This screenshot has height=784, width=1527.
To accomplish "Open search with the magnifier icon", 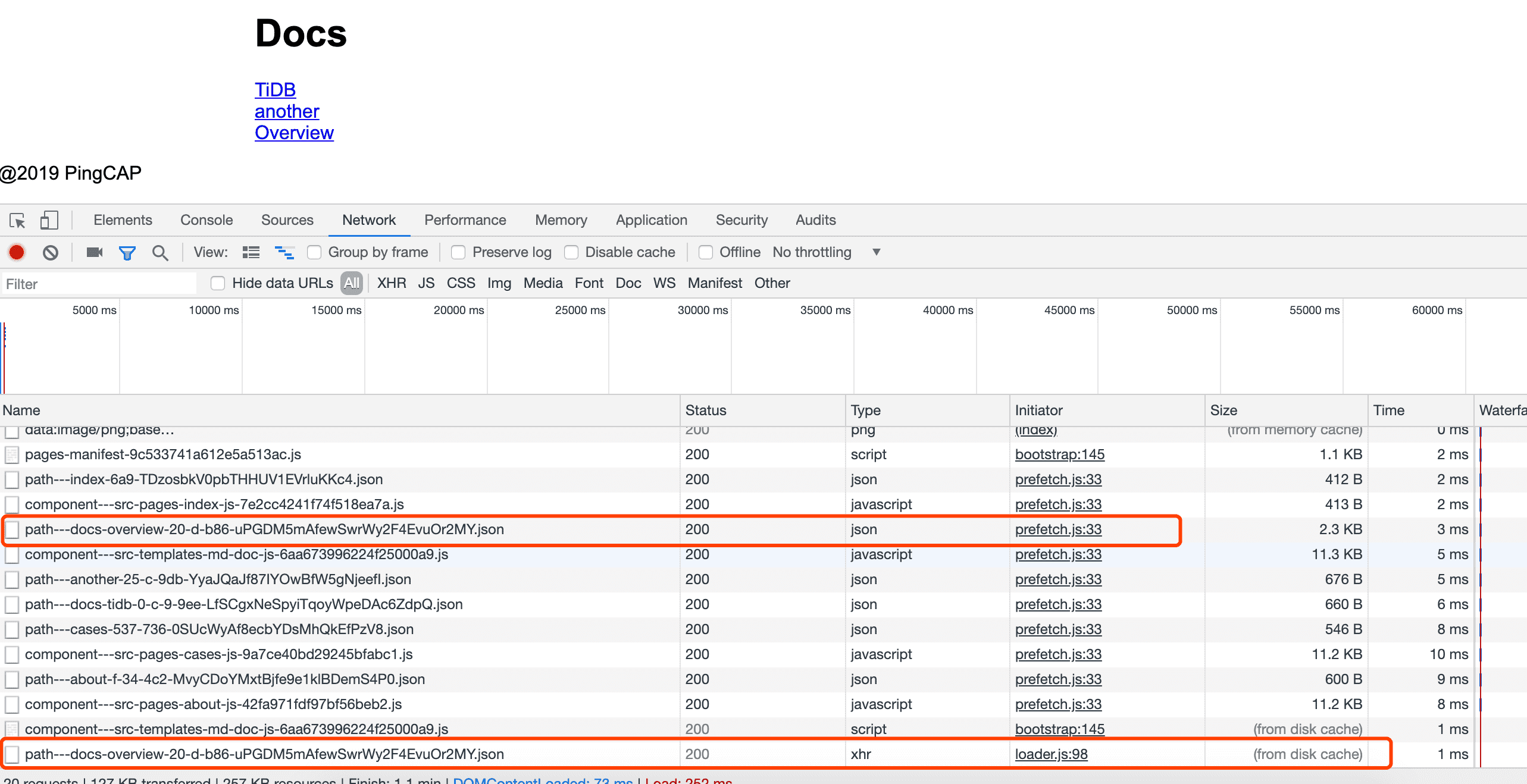I will (x=159, y=253).
